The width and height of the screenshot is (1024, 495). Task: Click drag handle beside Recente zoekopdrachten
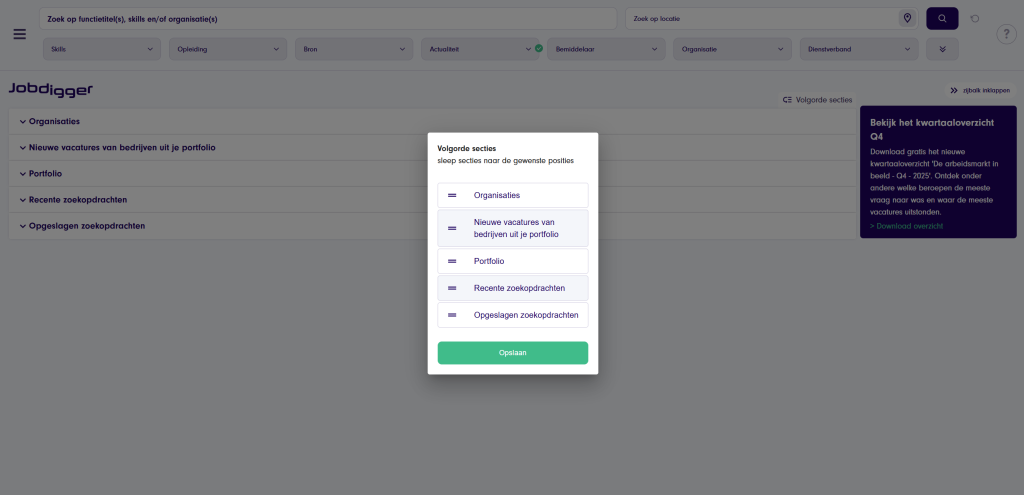(x=452, y=288)
